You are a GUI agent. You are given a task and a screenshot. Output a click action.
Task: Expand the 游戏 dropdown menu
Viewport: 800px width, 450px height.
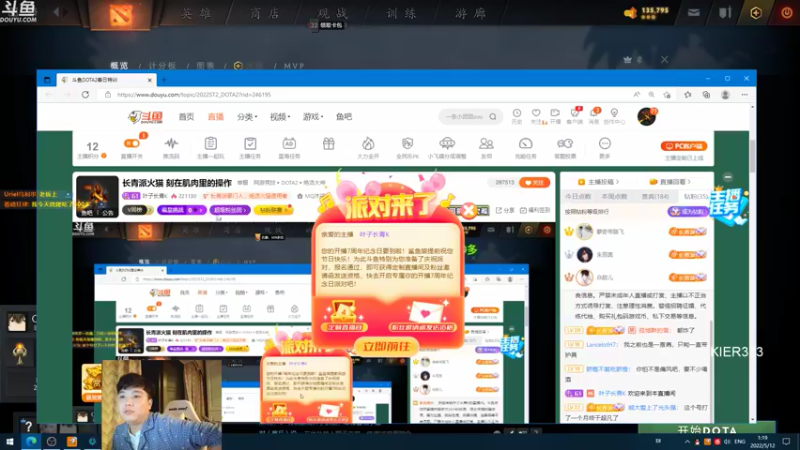[313, 117]
